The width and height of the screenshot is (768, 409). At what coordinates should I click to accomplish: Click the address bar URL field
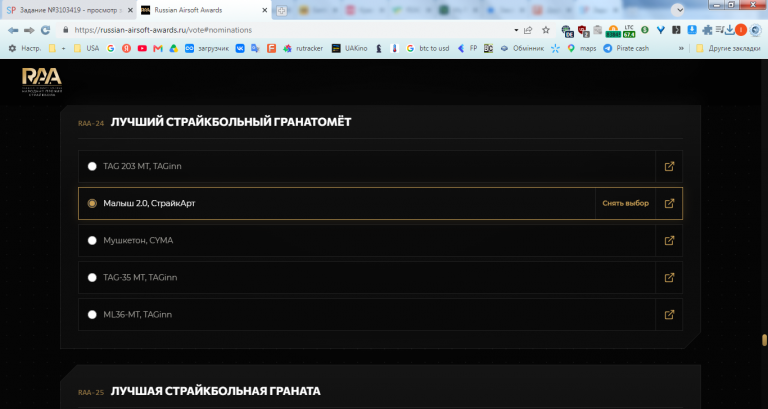click(x=289, y=30)
